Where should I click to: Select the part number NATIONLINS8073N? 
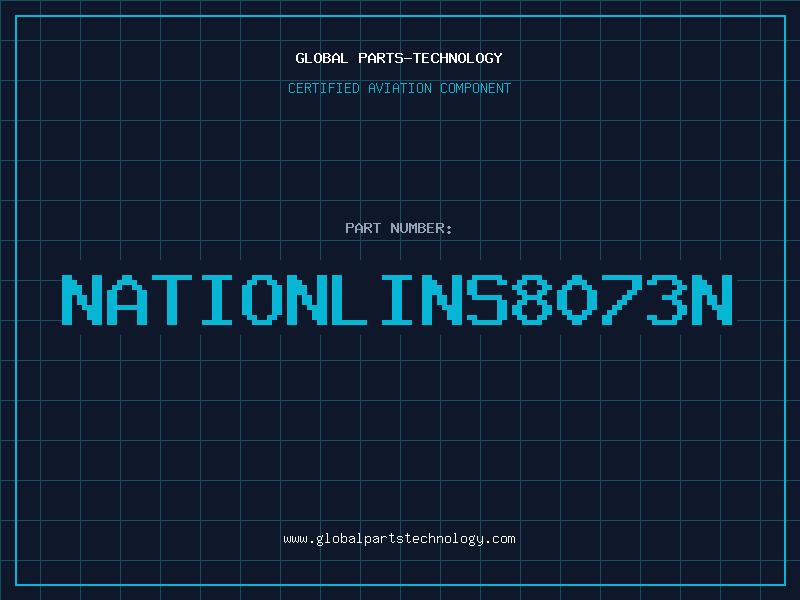[x=397, y=300]
